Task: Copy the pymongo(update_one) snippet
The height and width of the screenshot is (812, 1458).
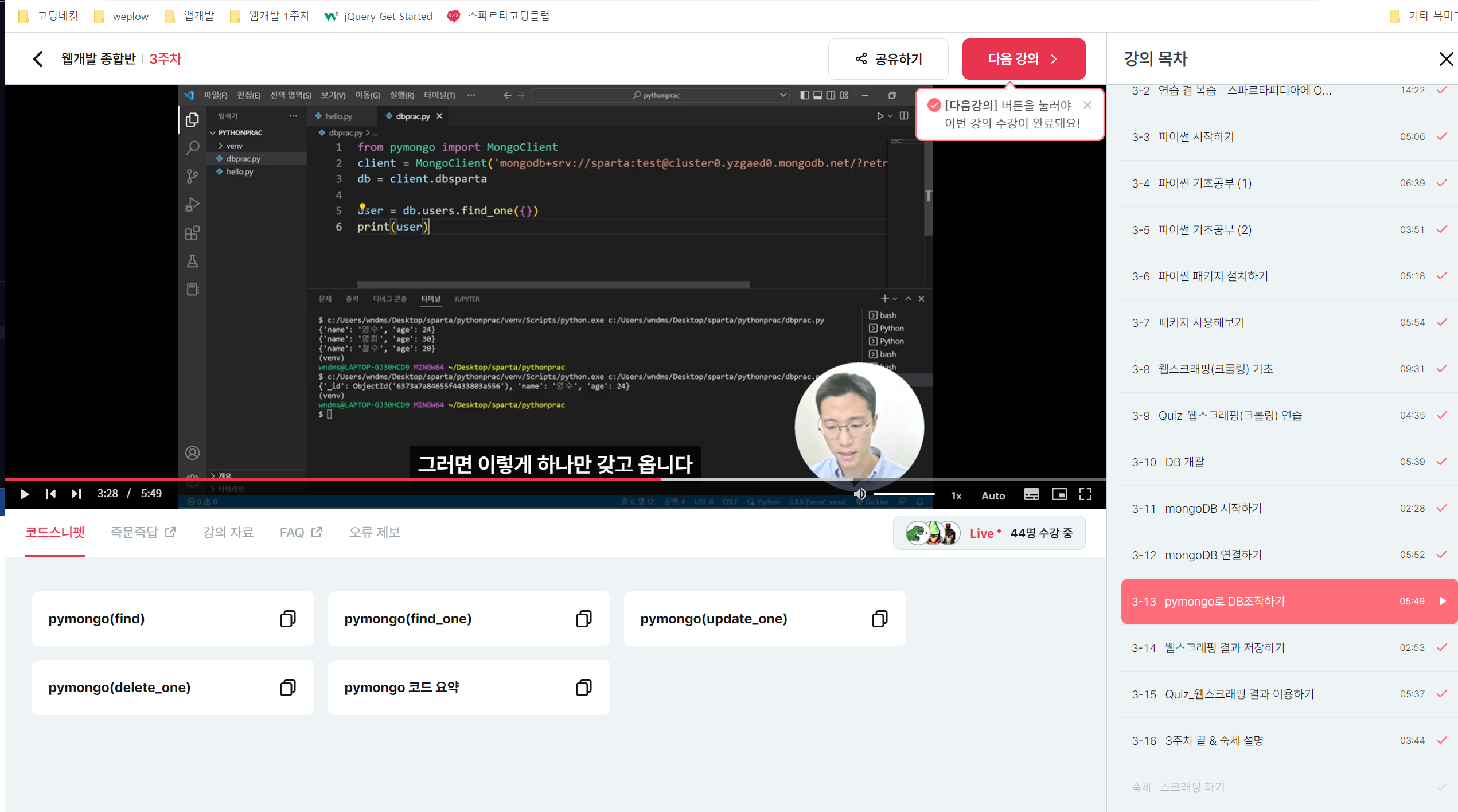Action: tap(880, 619)
